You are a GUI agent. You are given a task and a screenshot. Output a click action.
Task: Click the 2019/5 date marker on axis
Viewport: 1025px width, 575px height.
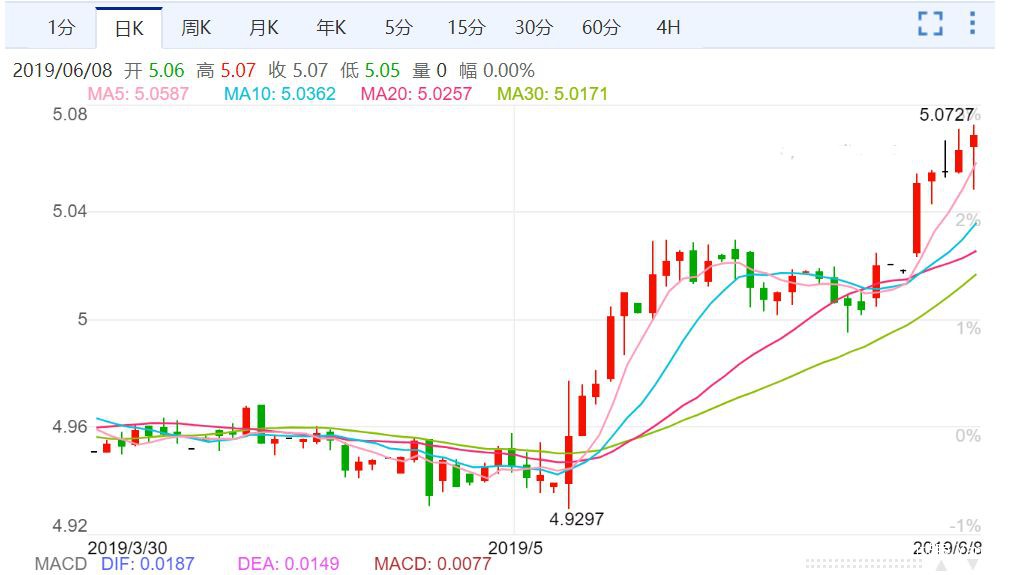coord(513,547)
